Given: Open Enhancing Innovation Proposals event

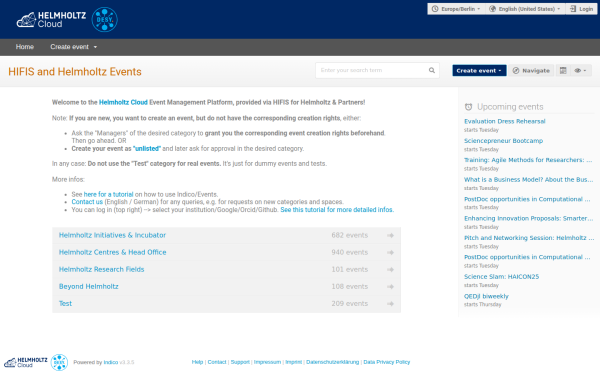Looking at the screenshot, I should pyautogui.click(x=528, y=218).
